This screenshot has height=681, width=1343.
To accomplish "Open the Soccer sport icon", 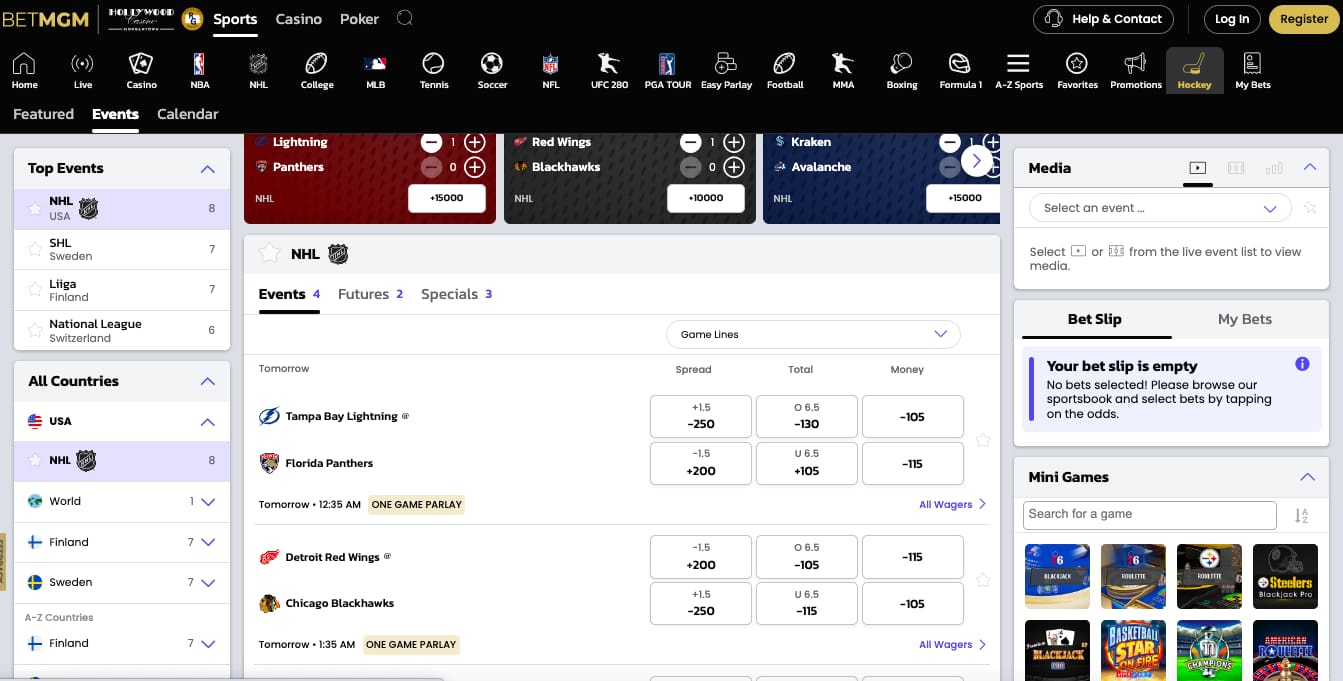I will [492, 70].
